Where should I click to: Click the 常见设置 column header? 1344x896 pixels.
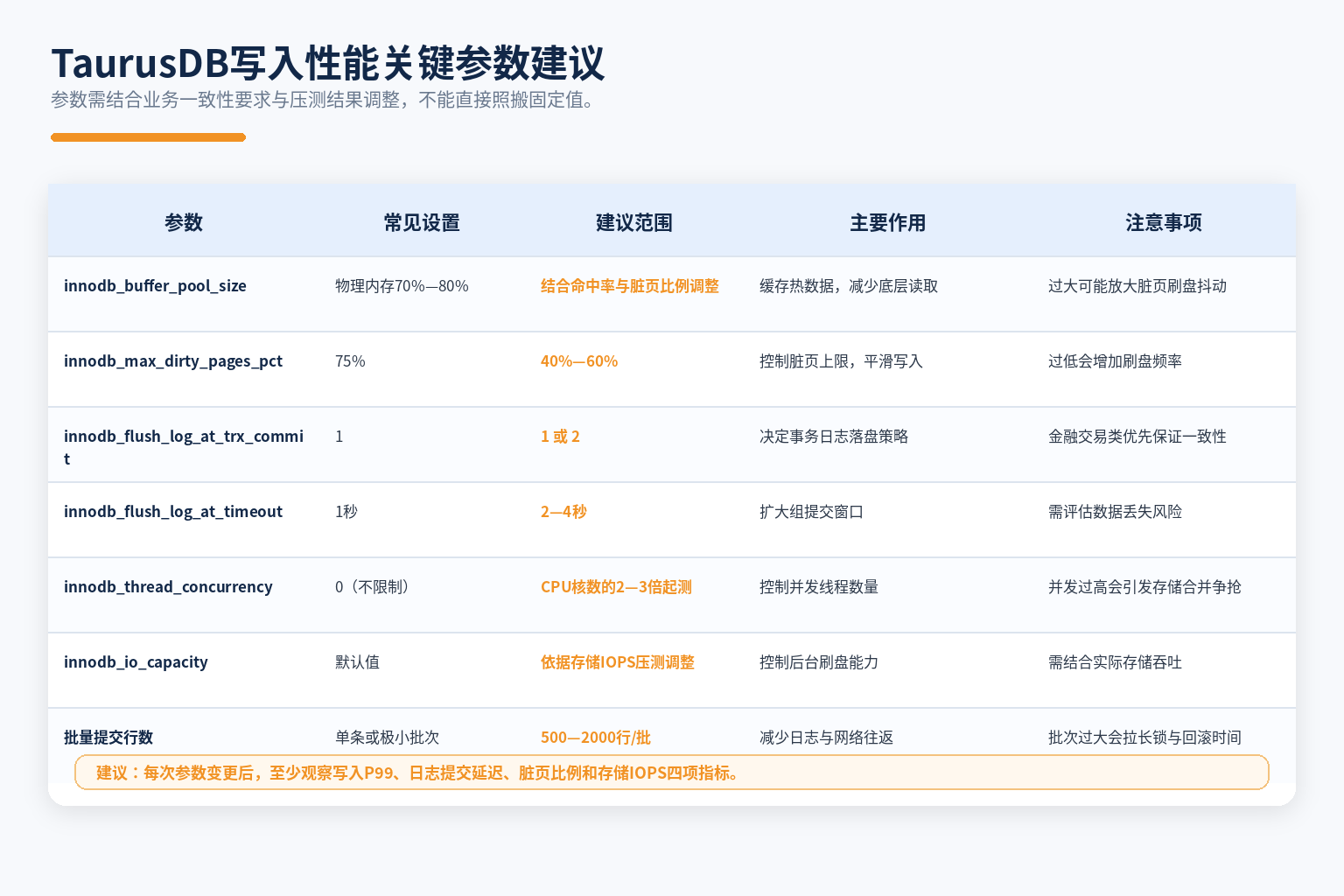(422, 222)
